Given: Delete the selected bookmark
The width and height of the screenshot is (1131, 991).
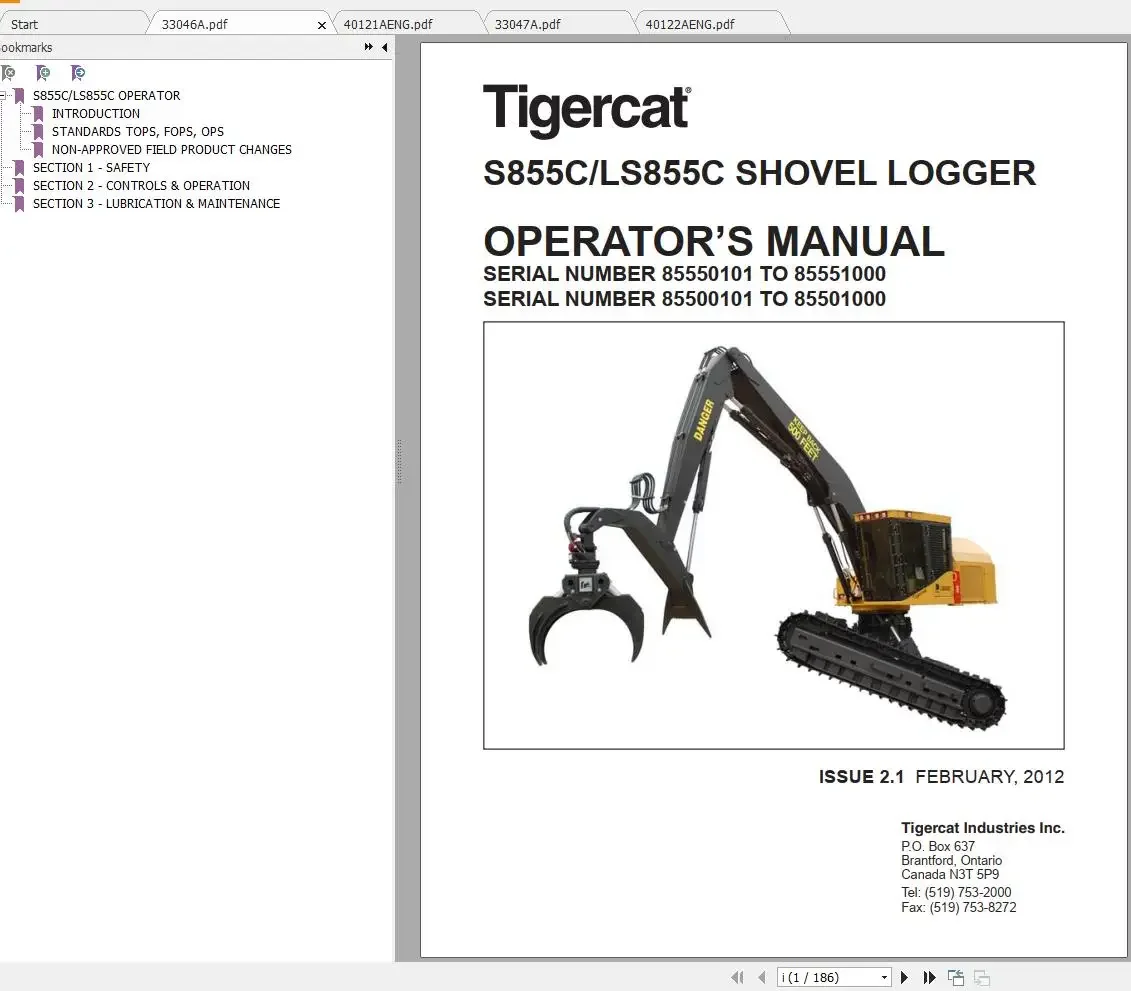Looking at the screenshot, I should point(8,73).
